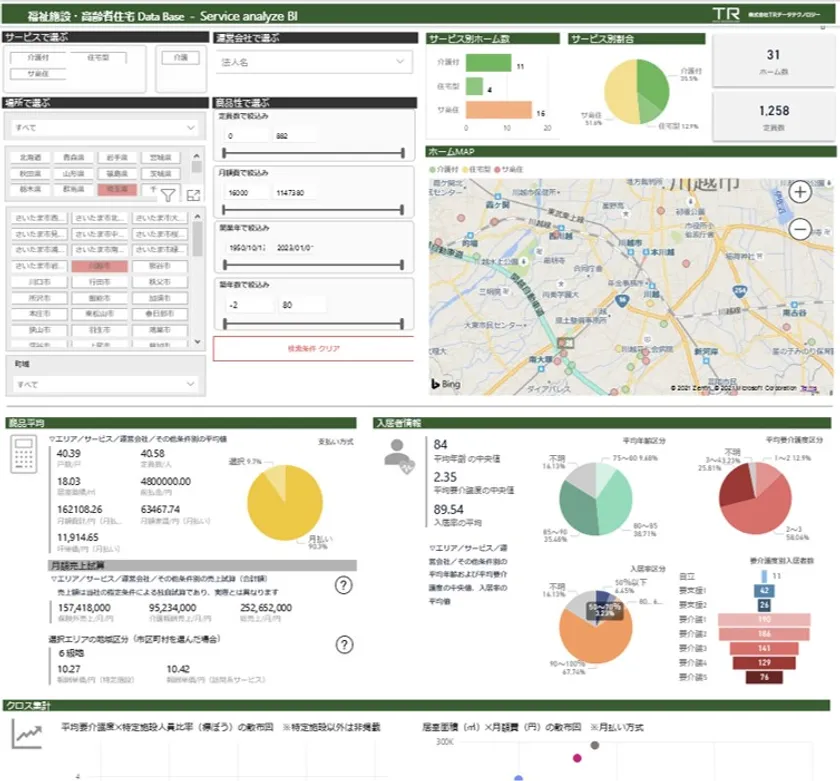
Task: Open the 法人名 company dropdown
Action: pos(314,62)
